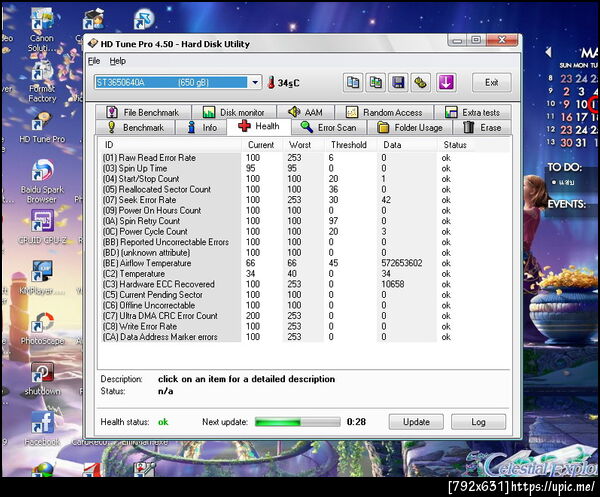Click the copy info to clipboard icon
The image size is (600, 497).
(x=352, y=82)
